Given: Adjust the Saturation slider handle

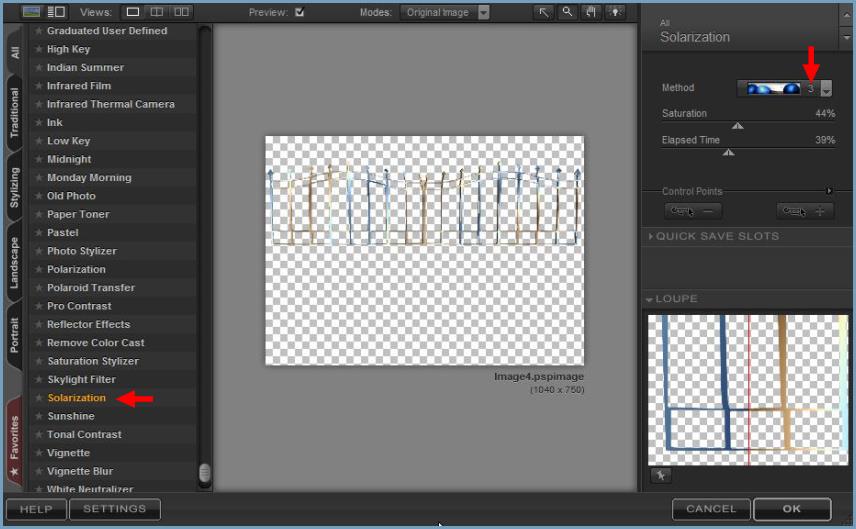Looking at the screenshot, I should click(738, 126).
